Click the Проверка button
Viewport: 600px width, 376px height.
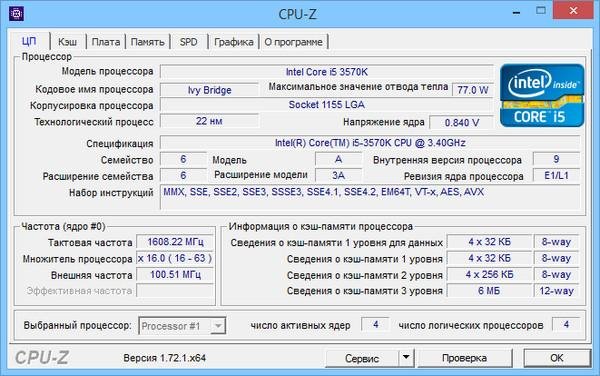point(464,358)
